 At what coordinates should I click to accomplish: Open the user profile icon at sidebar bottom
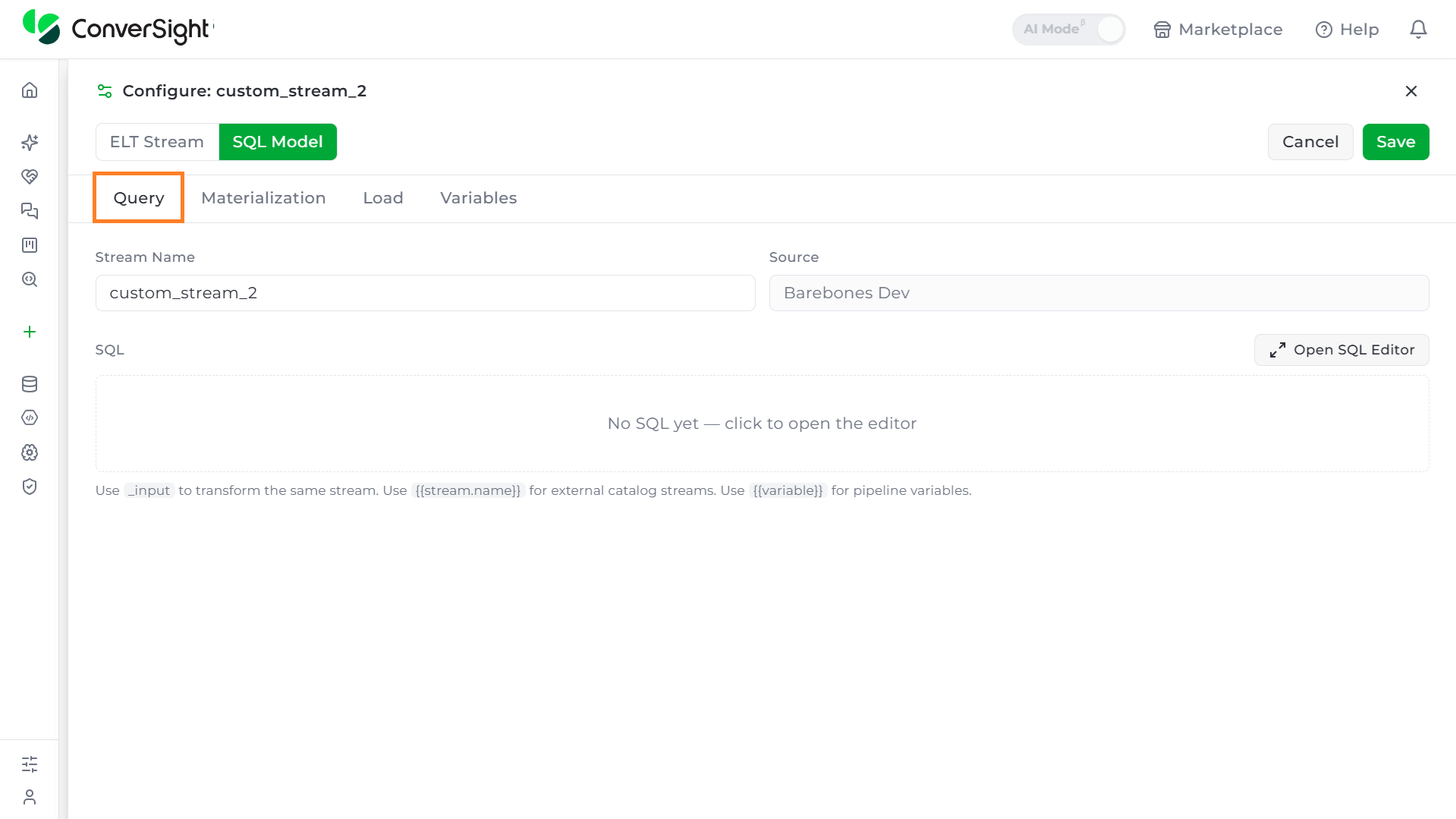(x=30, y=797)
